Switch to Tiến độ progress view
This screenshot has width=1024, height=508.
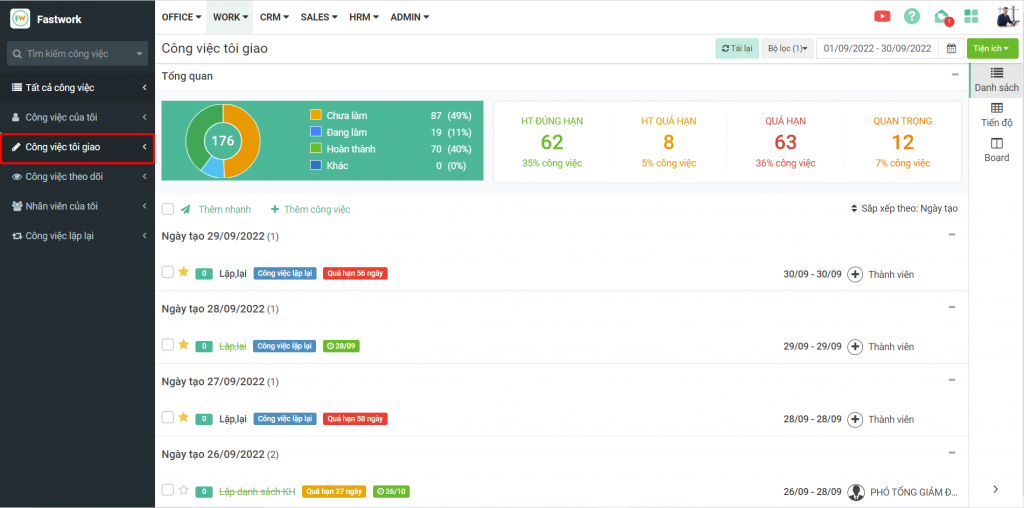[x=996, y=114]
